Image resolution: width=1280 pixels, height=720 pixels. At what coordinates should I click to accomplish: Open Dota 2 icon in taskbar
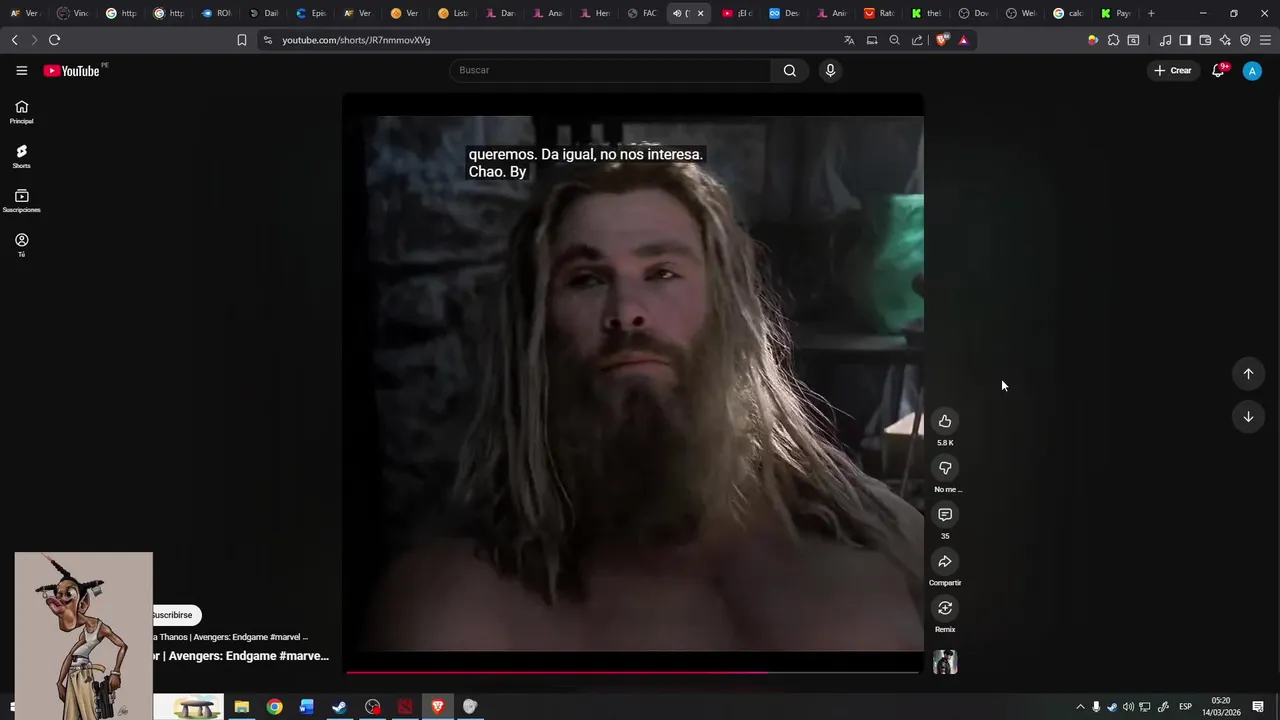pyautogui.click(x=405, y=707)
